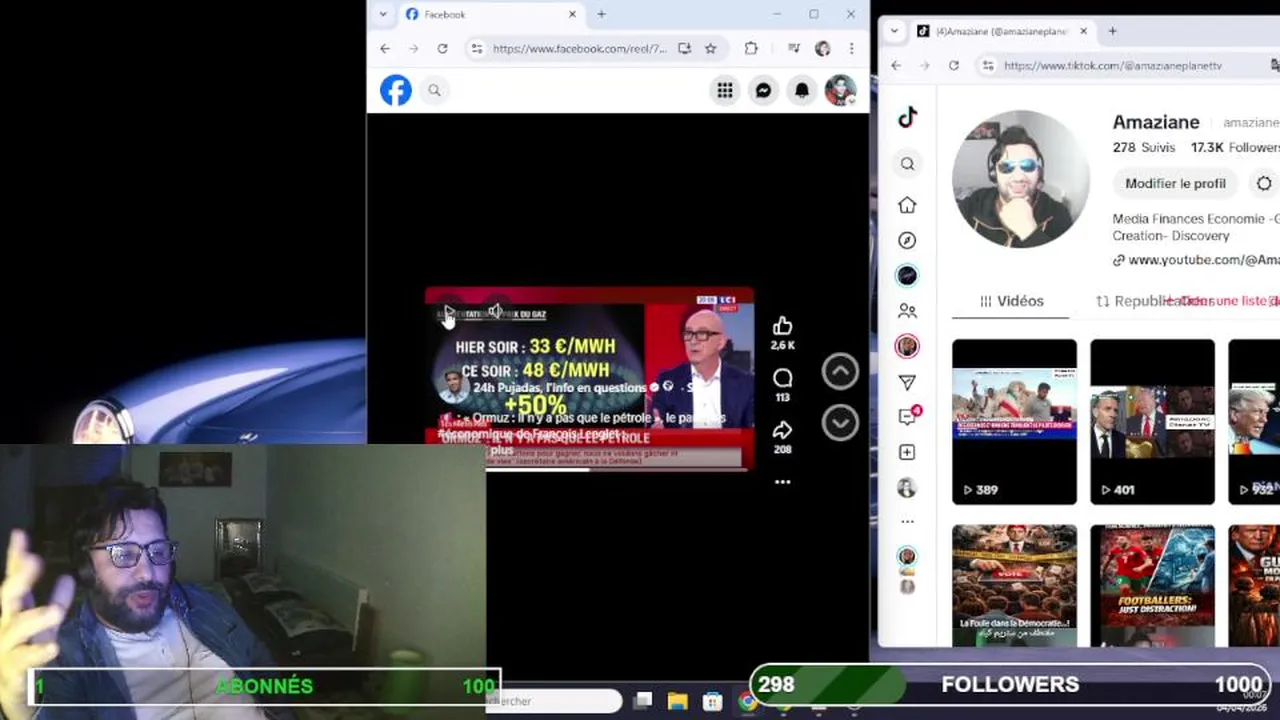Open the Facebook menu grid

point(725,90)
